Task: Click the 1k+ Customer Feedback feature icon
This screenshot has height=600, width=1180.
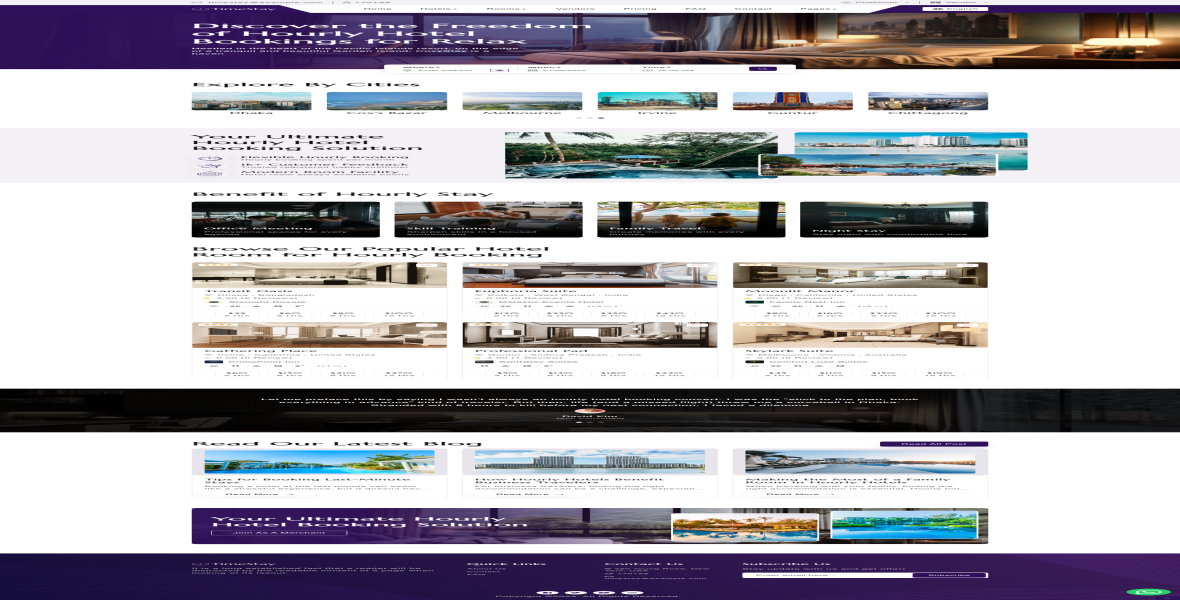Action: pyautogui.click(x=209, y=166)
